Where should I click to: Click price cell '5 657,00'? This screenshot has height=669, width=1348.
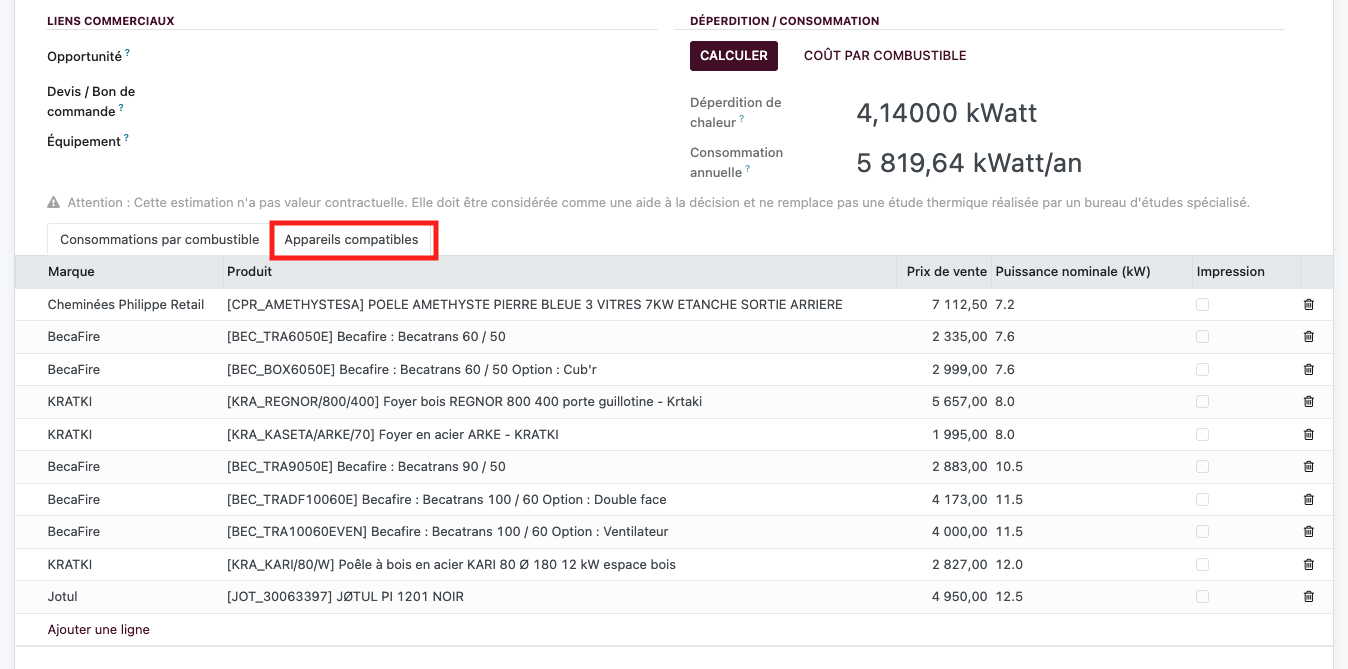coord(959,402)
